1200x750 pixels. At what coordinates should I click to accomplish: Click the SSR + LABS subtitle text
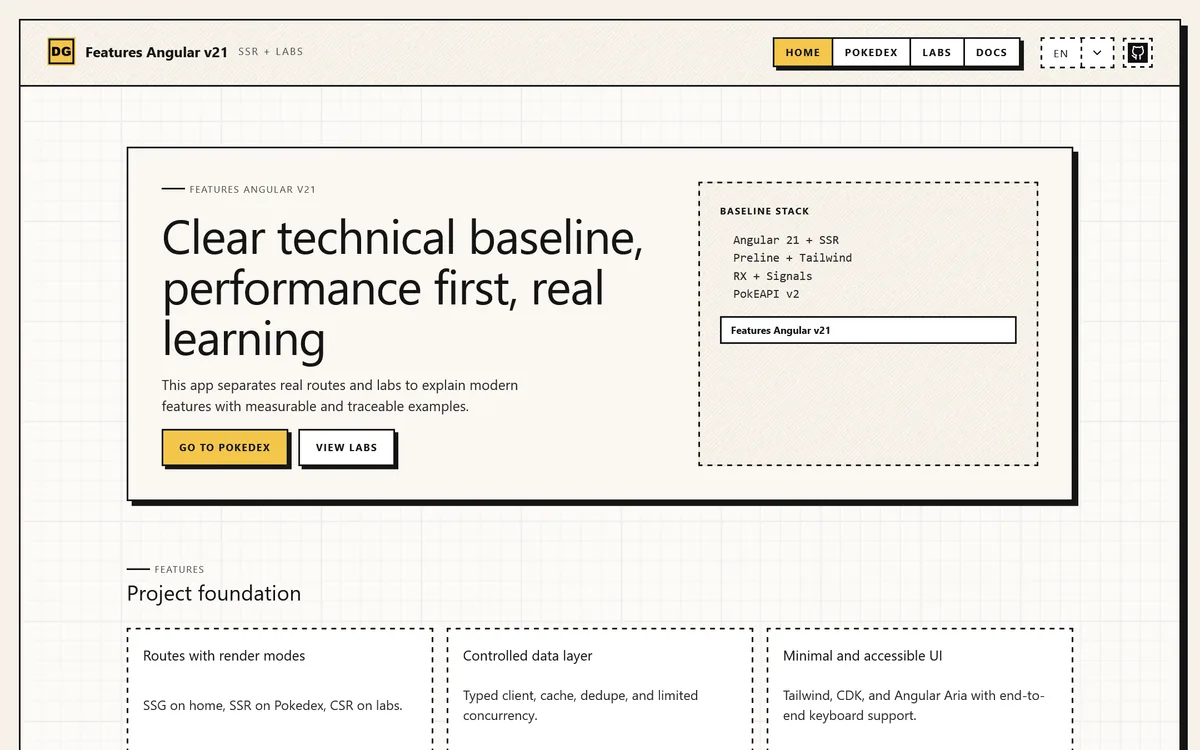pos(271,52)
